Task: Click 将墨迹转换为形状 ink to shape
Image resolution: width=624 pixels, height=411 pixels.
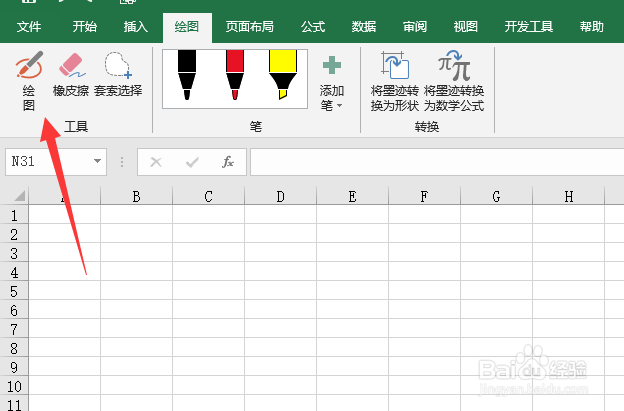Action: coord(394,82)
